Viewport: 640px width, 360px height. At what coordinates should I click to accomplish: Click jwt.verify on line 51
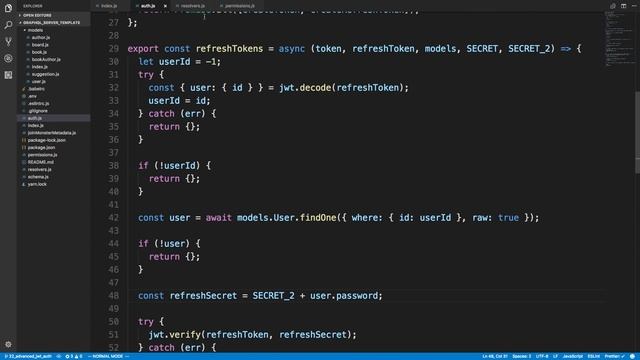click(x=174, y=335)
